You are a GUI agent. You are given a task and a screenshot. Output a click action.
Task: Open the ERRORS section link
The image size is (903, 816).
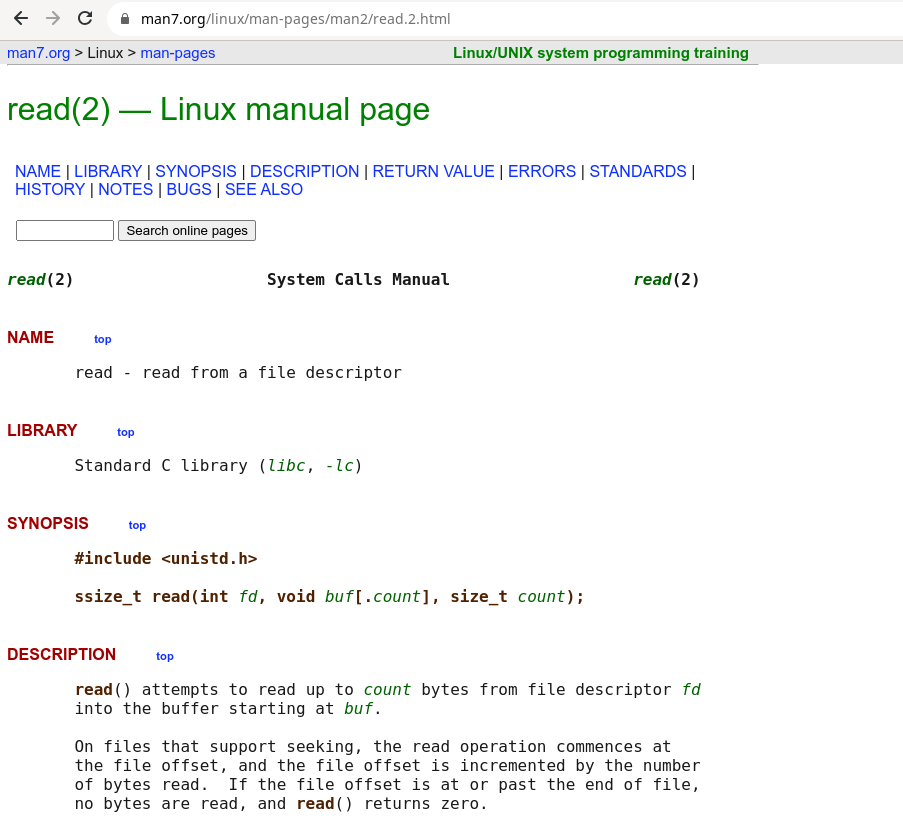[x=541, y=171]
